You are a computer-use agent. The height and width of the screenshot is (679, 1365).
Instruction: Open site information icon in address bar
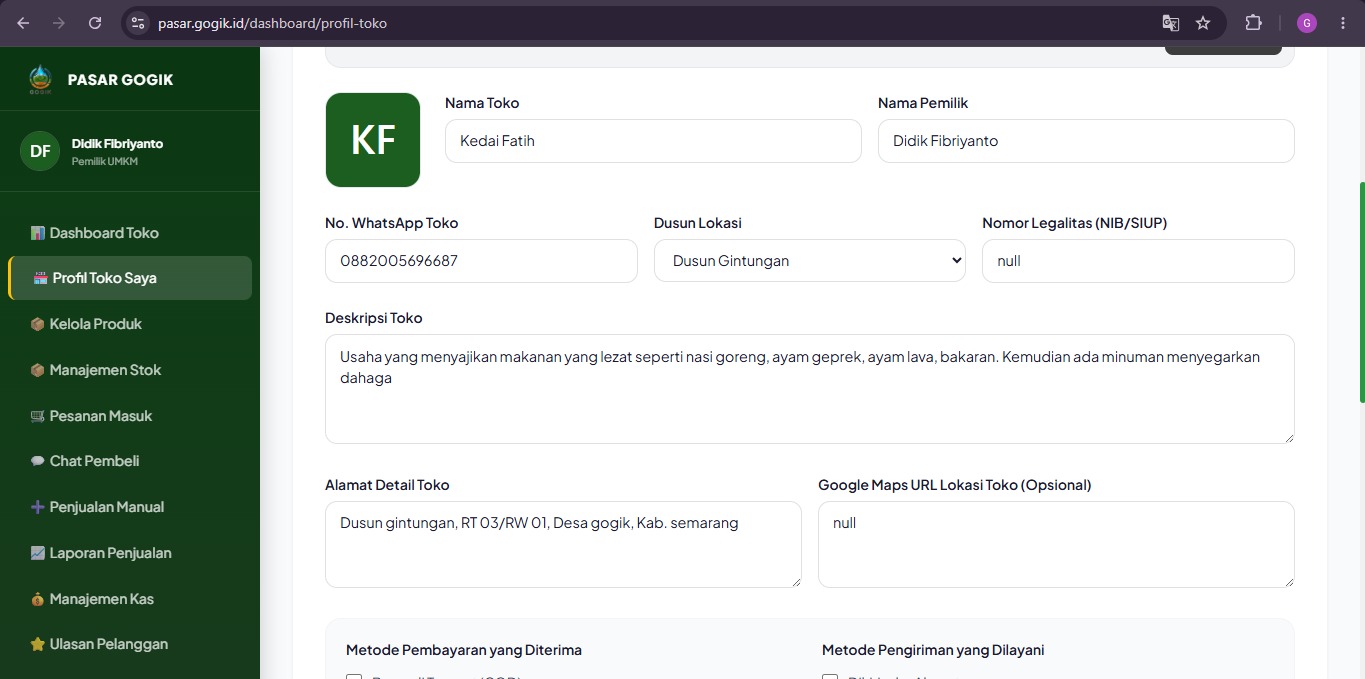click(139, 23)
